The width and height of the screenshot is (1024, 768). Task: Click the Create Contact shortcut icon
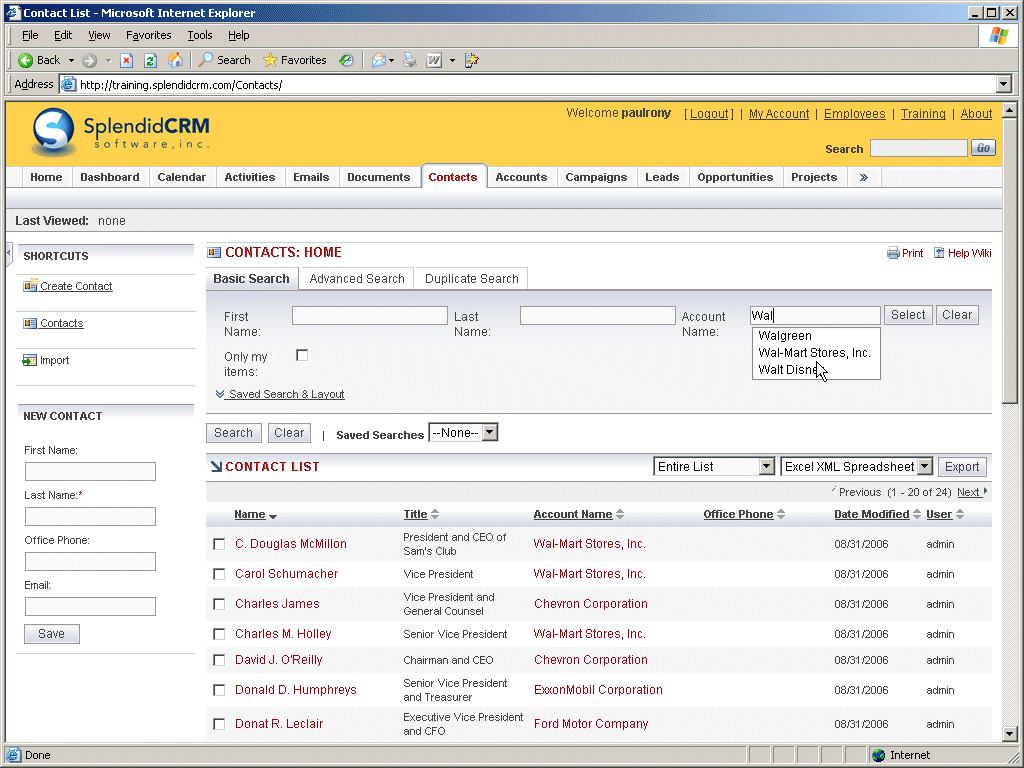(x=30, y=286)
